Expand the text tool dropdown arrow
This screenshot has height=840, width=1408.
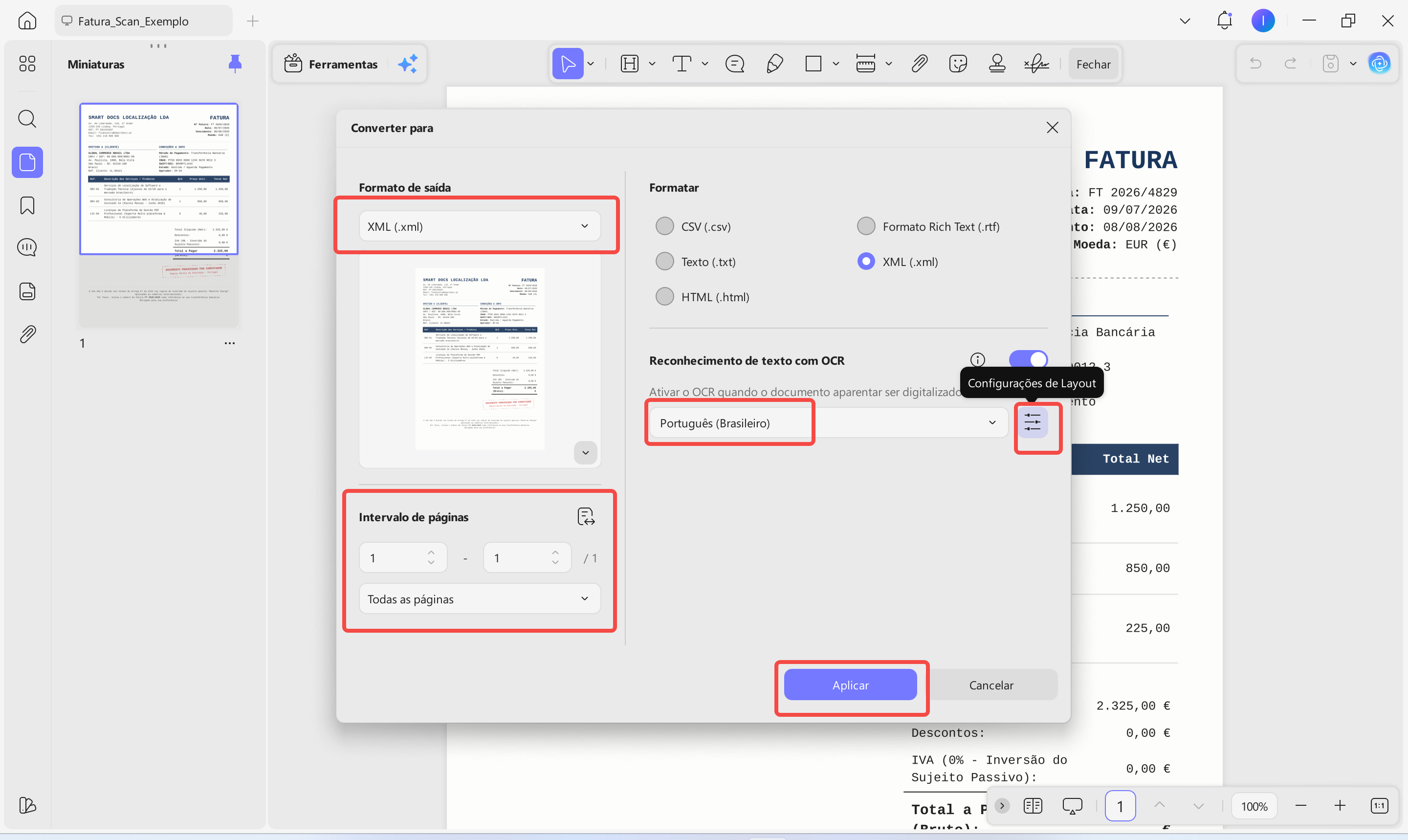704,64
